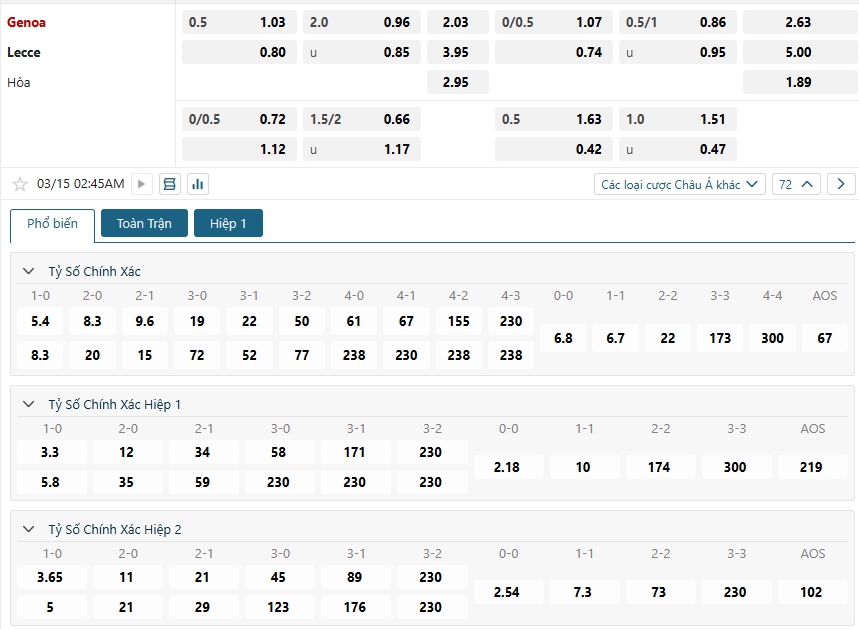
Task: Switch to the 'Toàn Trận' tab
Action: 144,223
